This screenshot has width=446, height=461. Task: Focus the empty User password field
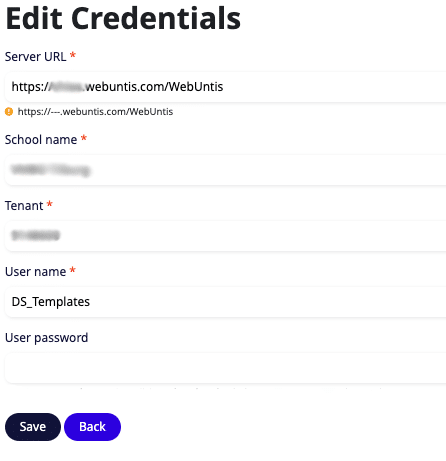pyautogui.click(x=225, y=368)
